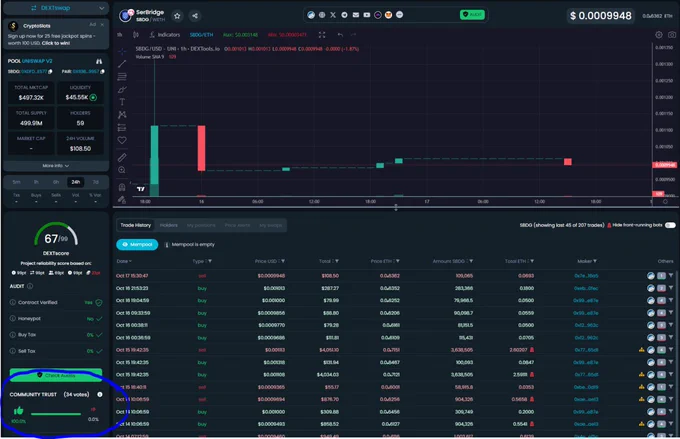Screen dimensions: 680x439
Task: Click the $0.0009948 price display
Action: pos(601,16)
